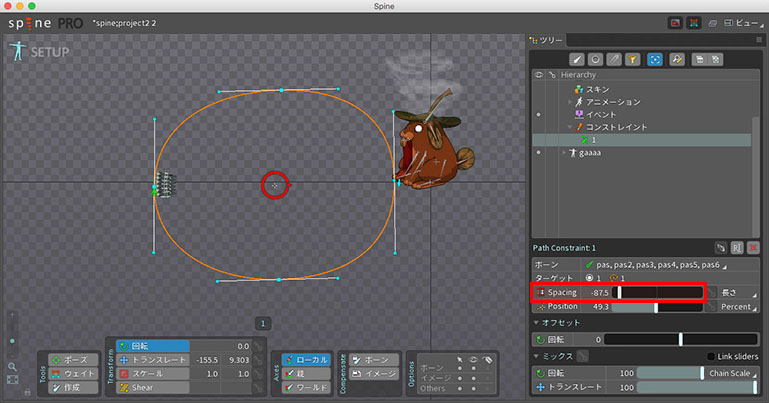The width and height of the screenshot is (769, 403).
Task: Select the 作成 create tool
Action: 73,387
